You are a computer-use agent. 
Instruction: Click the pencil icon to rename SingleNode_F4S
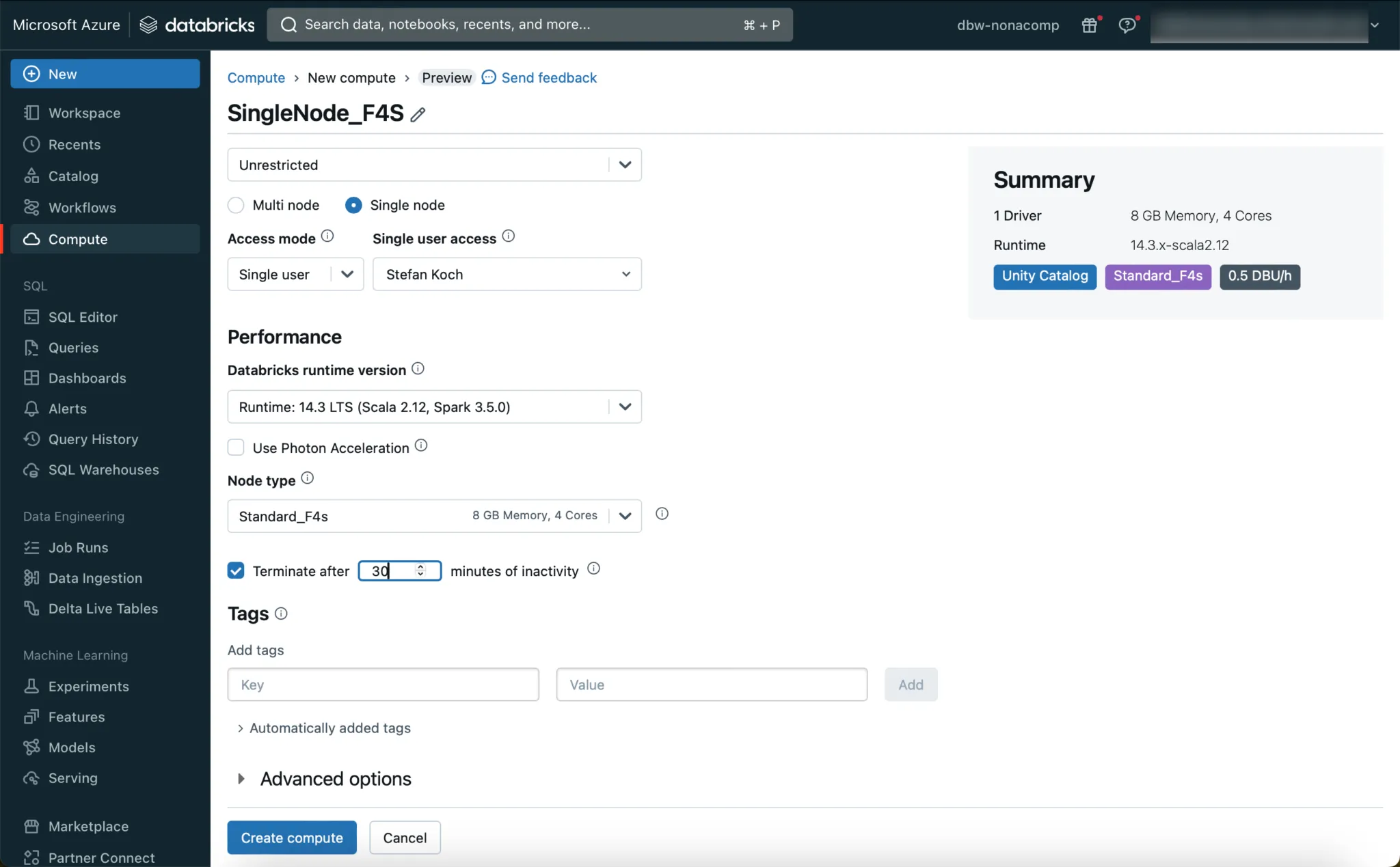pyautogui.click(x=418, y=115)
